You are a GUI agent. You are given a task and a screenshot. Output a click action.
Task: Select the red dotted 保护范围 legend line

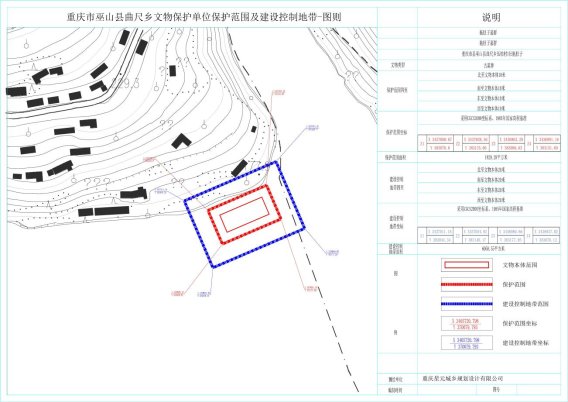(x=467, y=285)
